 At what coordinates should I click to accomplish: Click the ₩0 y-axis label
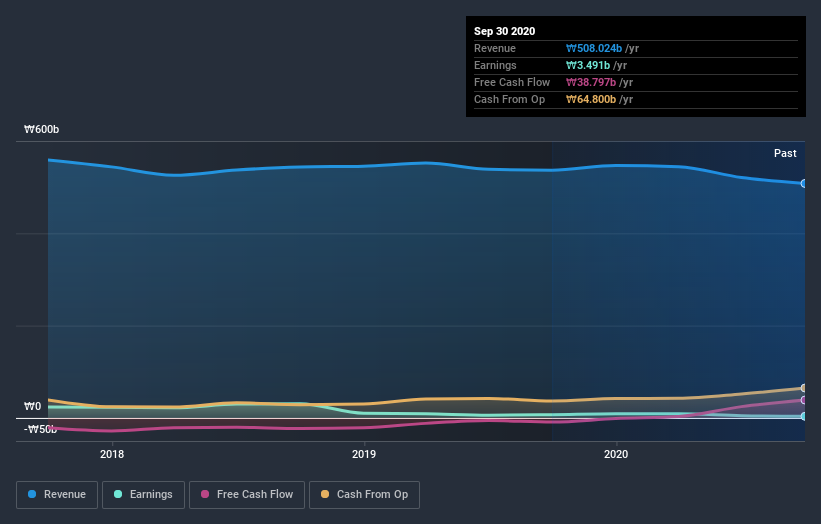point(32,406)
